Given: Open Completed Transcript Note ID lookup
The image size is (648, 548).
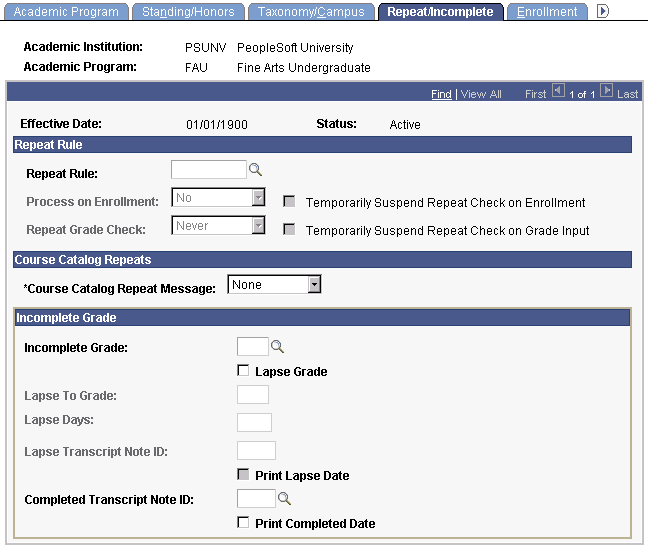Looking at the screenshot, I should [x=284, y=498].
